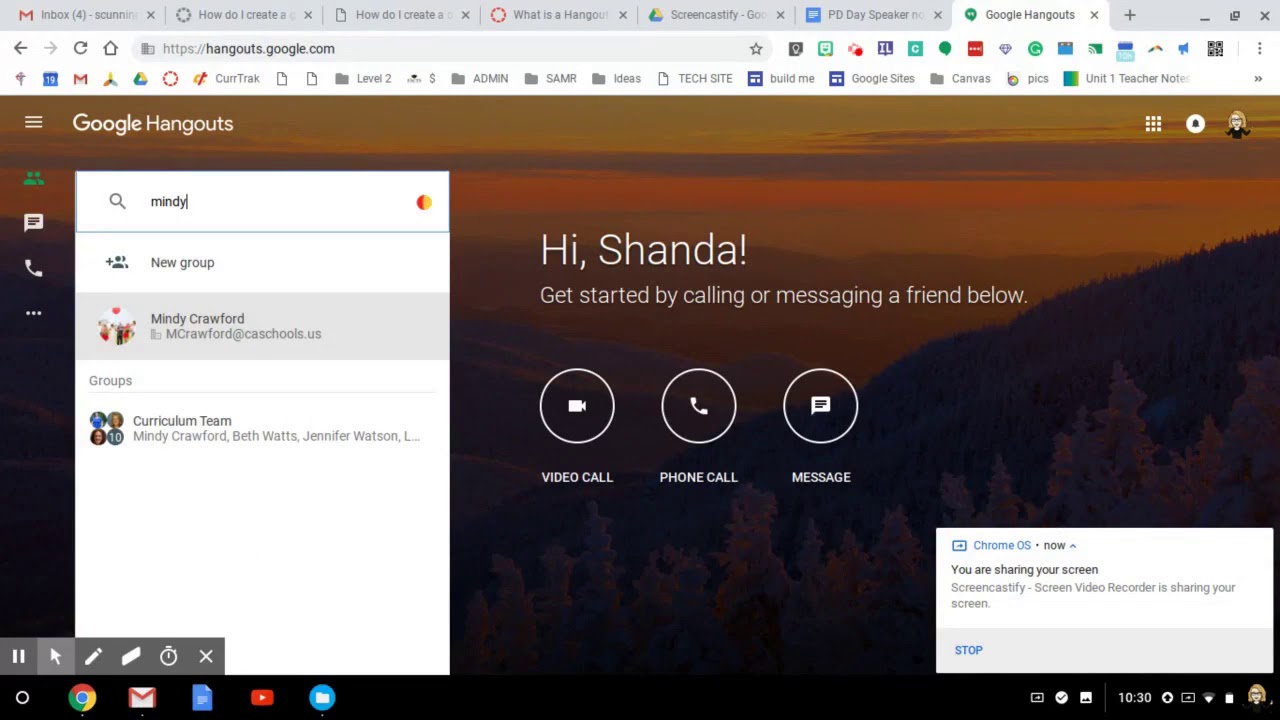The image size is (1280, 720).
Task: Open the Google apps grid
Action: [x=1153, y=123]
